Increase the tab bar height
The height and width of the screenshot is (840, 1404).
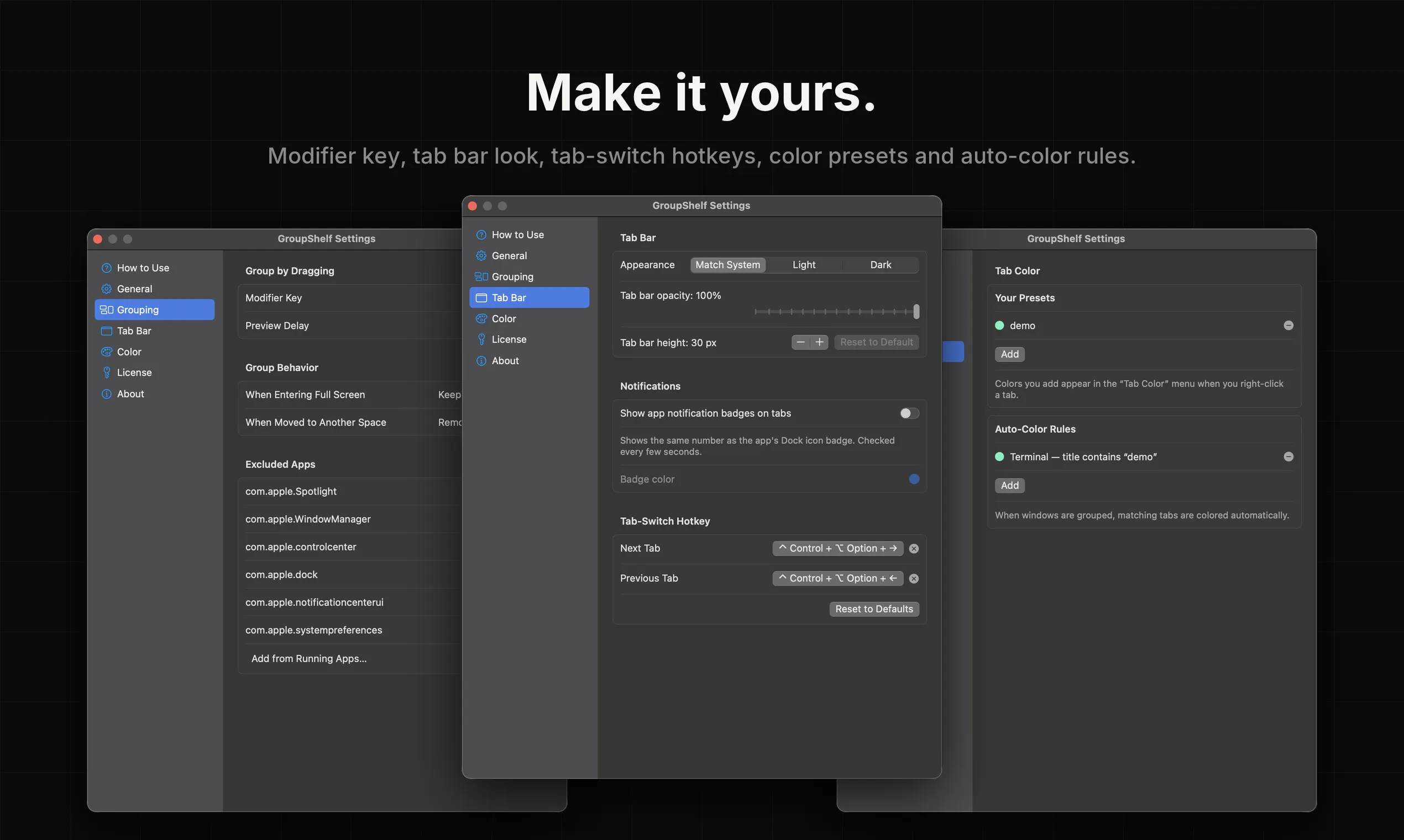click(819, 342)
